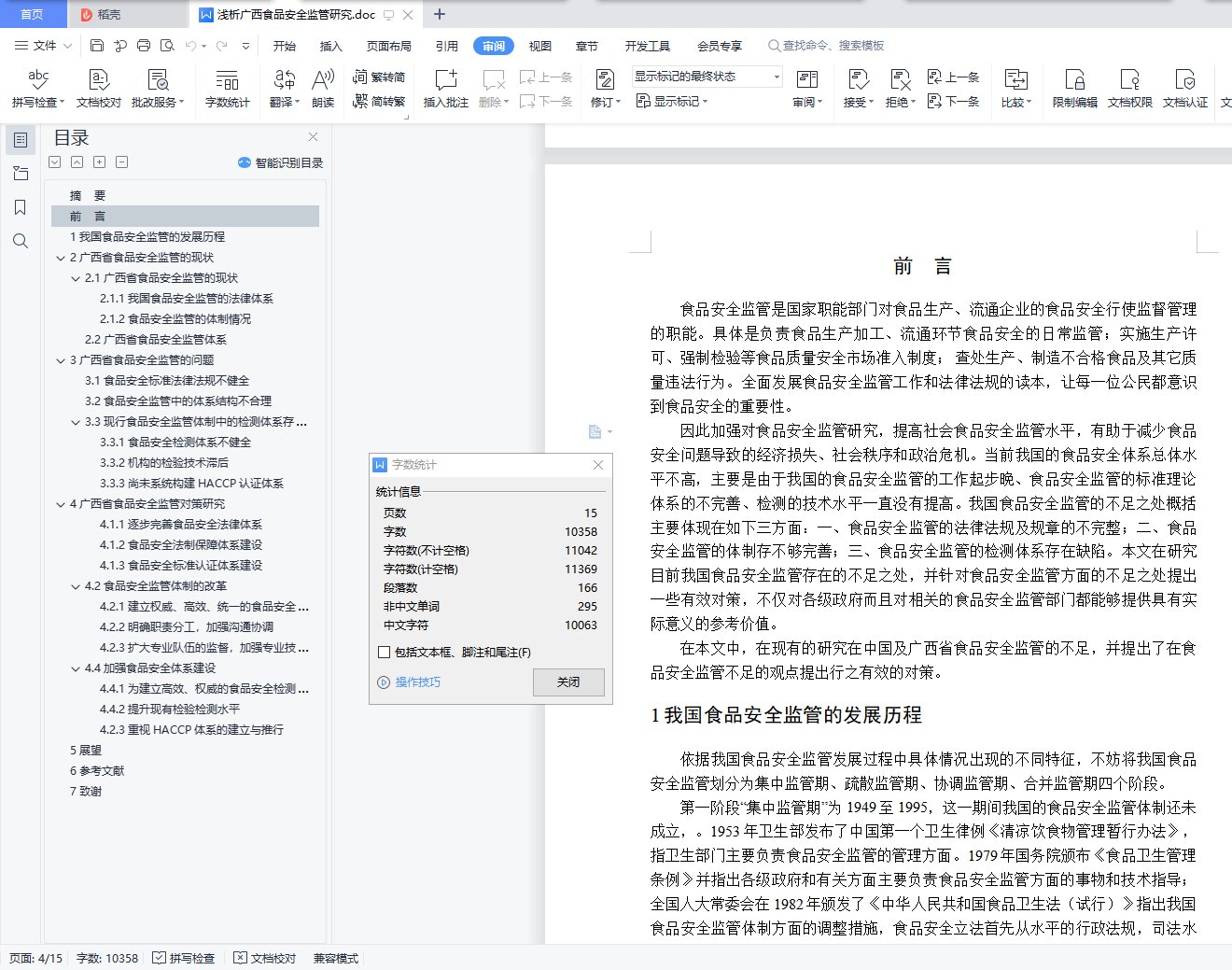Switch to the 开发工具 ribbon tab
Image resolution: width=1232 pixels, height=970 pixels.
coord(648,46)
